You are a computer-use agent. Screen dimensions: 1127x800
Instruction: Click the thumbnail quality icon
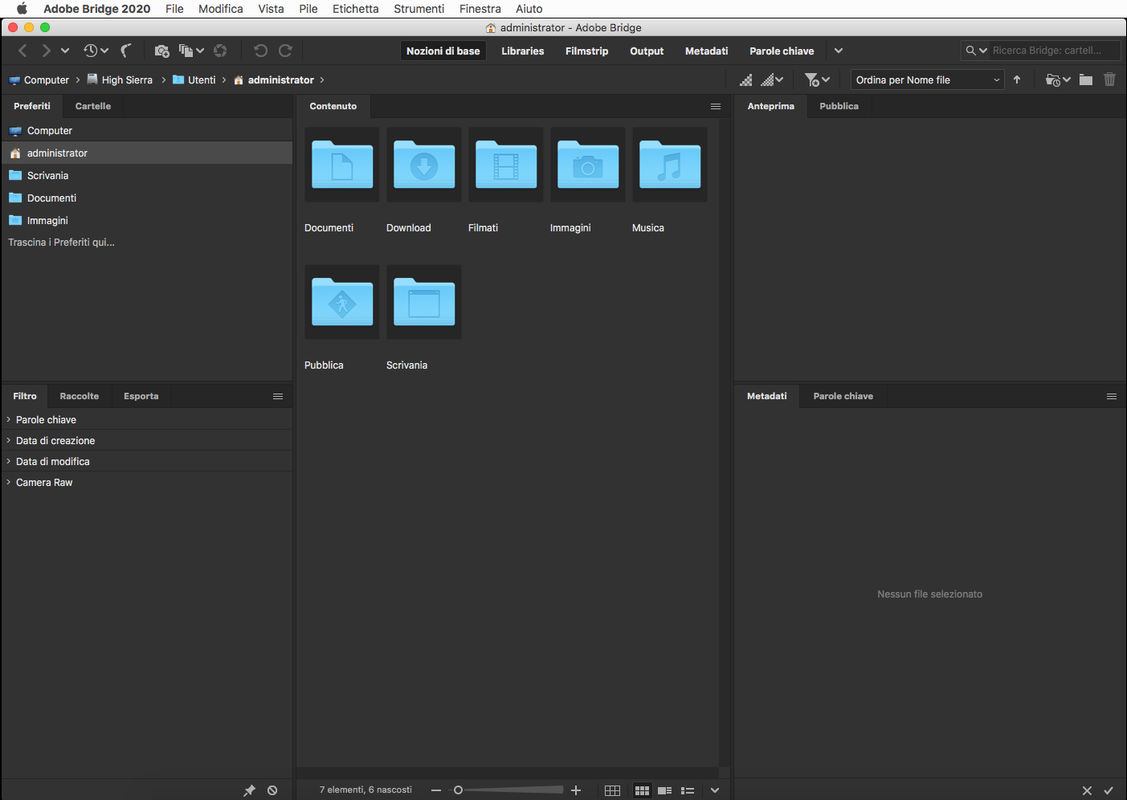pos(746,80)
